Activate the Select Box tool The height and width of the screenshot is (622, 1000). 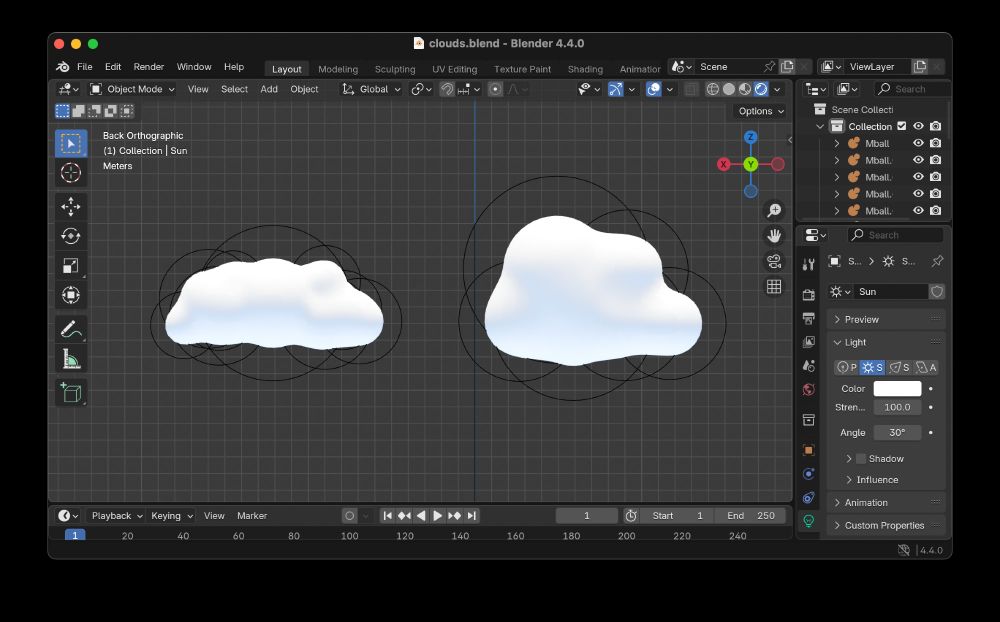(x=71, y=143)
